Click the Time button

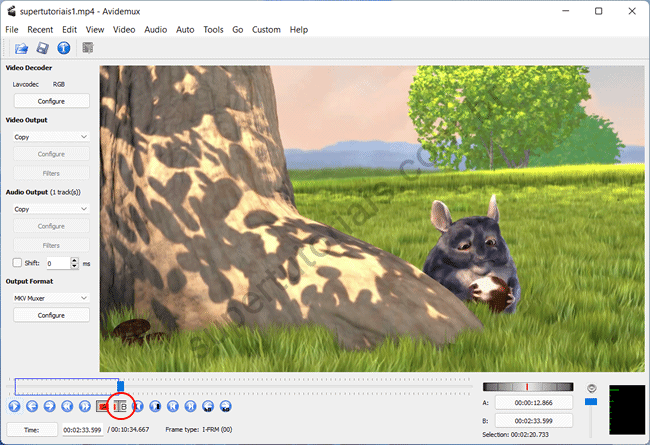coord(32,429)
